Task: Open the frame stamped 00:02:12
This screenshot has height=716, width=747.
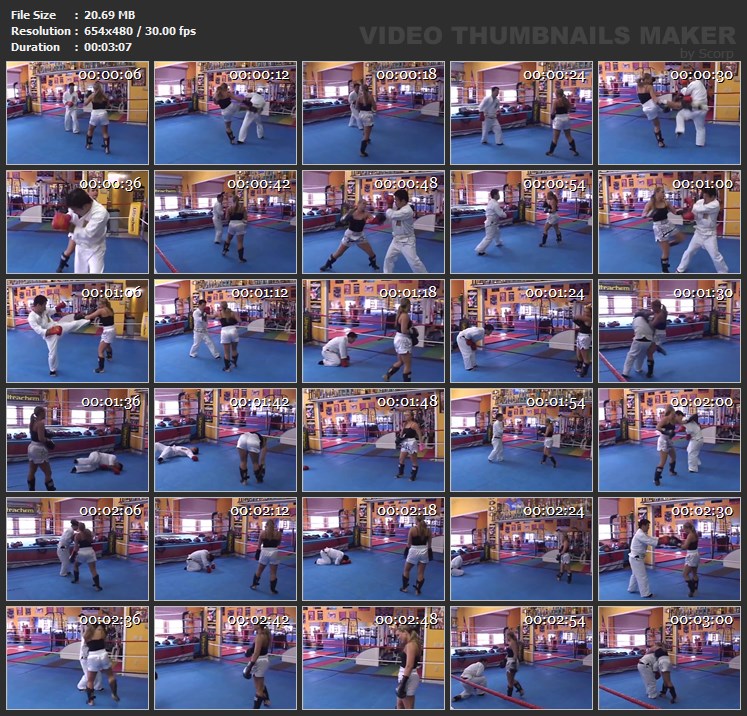Action: (225, 549)
